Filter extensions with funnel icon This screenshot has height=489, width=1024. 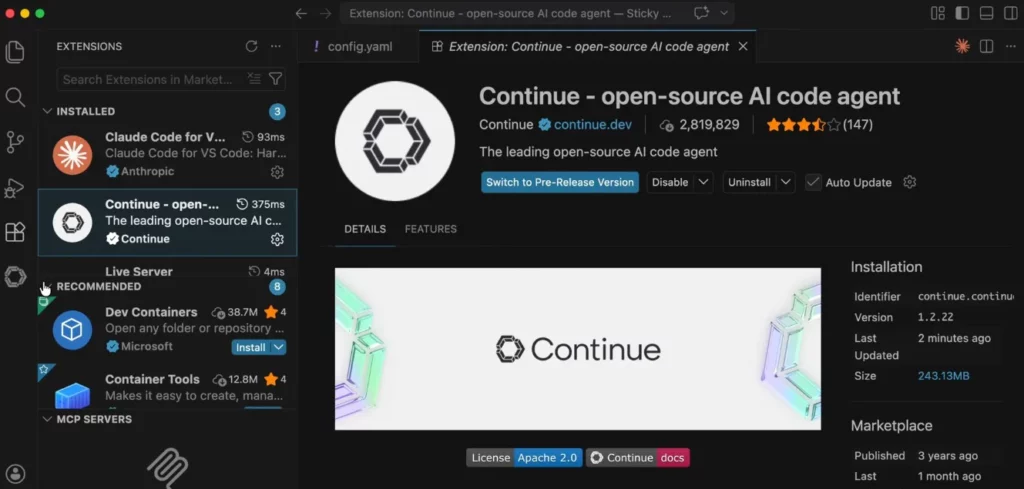click(276, 79)
